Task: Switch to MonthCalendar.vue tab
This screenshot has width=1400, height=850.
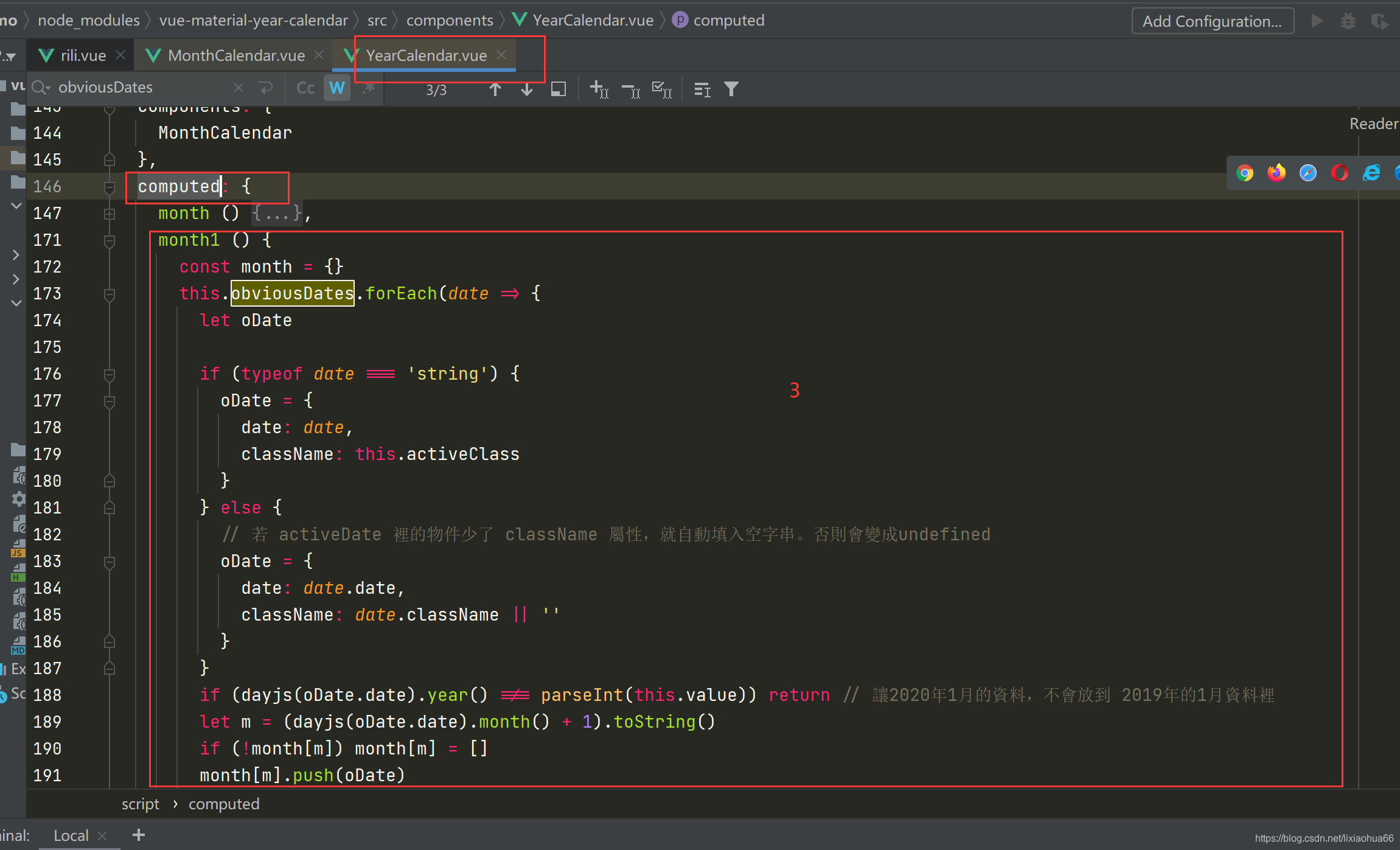Action: [x=236, y=55]
